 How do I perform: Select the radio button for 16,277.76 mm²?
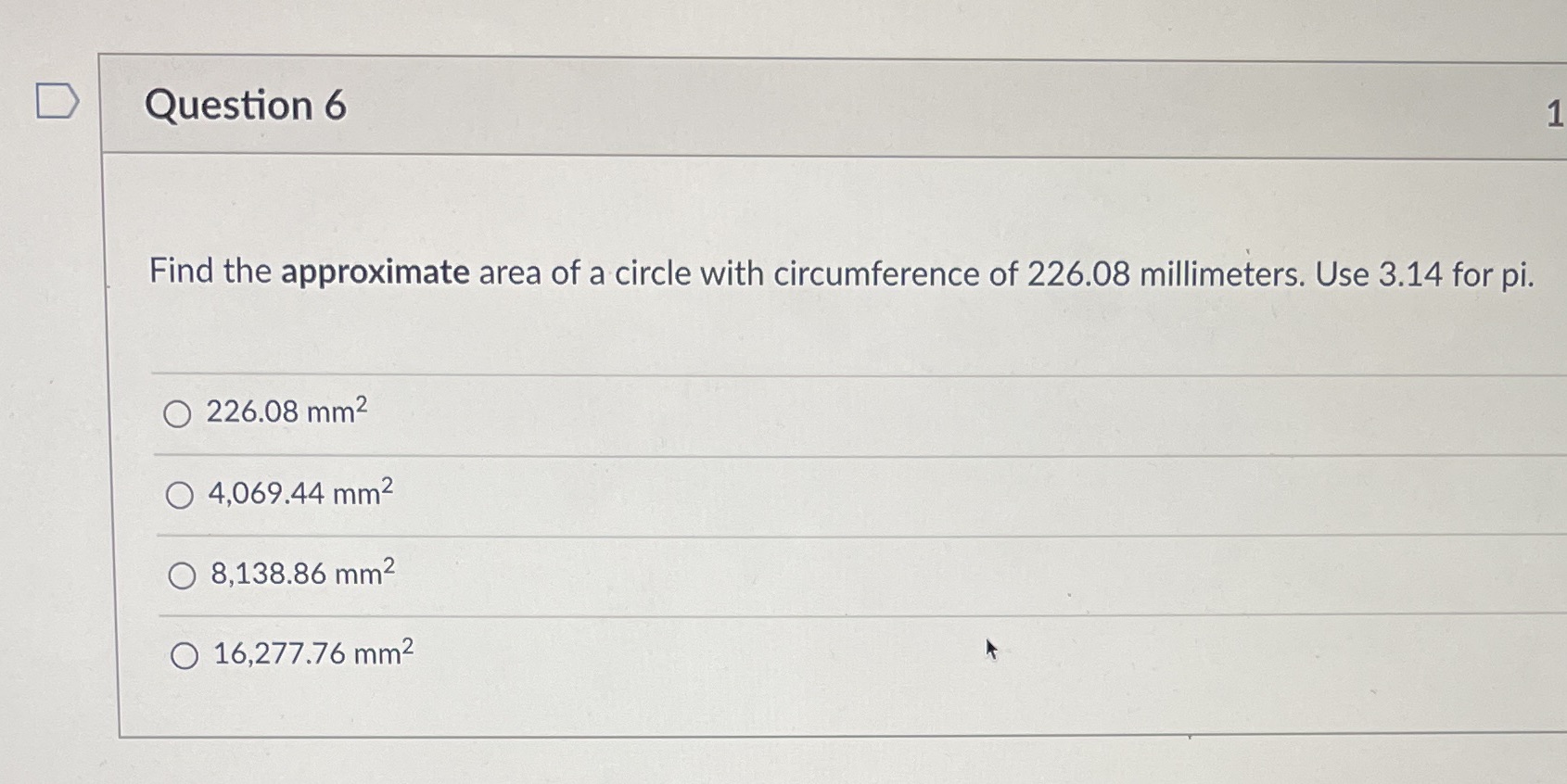(x=186, y=656)
